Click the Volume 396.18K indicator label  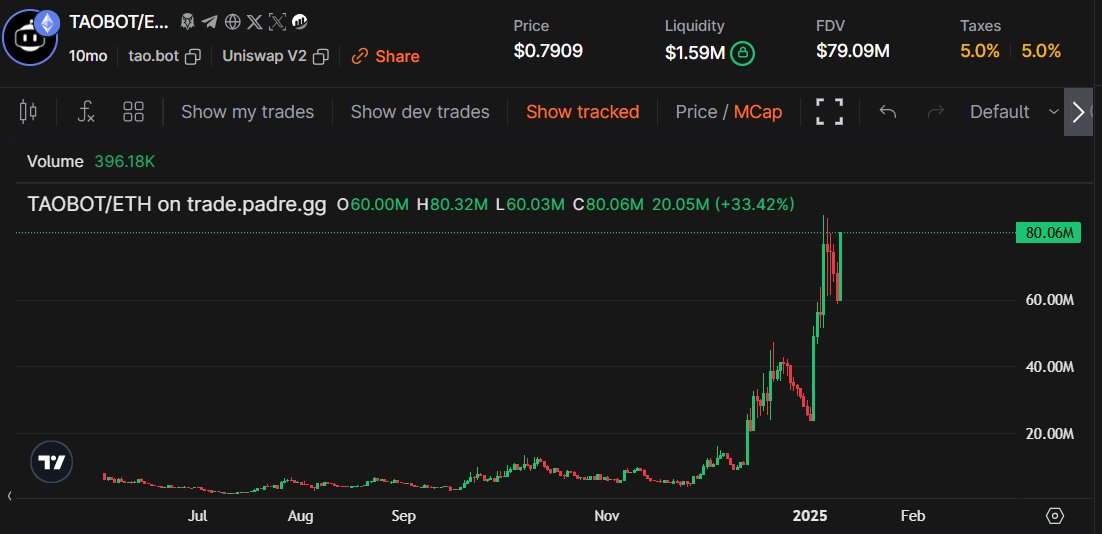click(91, 161)
